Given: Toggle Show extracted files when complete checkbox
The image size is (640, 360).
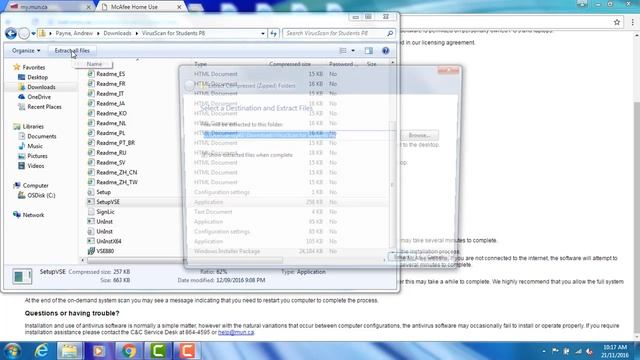Looking at the screenshot, I should click(205, 155).
